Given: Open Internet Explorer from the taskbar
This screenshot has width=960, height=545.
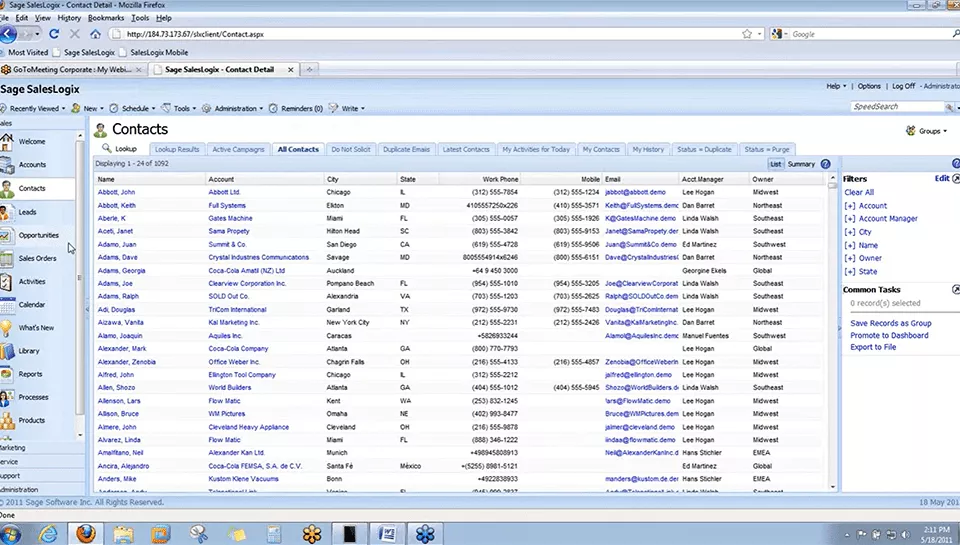Looking at the screenshot, I should (48, 534).
